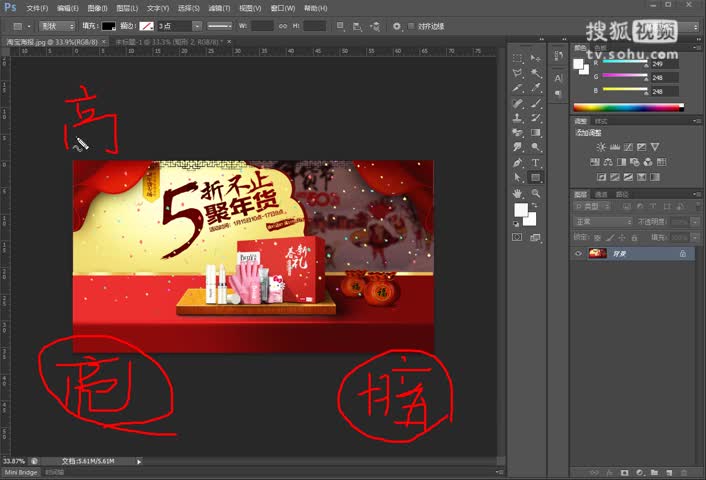The image size is (706, 480).
Task: Toggle lock all (padlock) in Layers panel
Action: [x=634, y=237]
